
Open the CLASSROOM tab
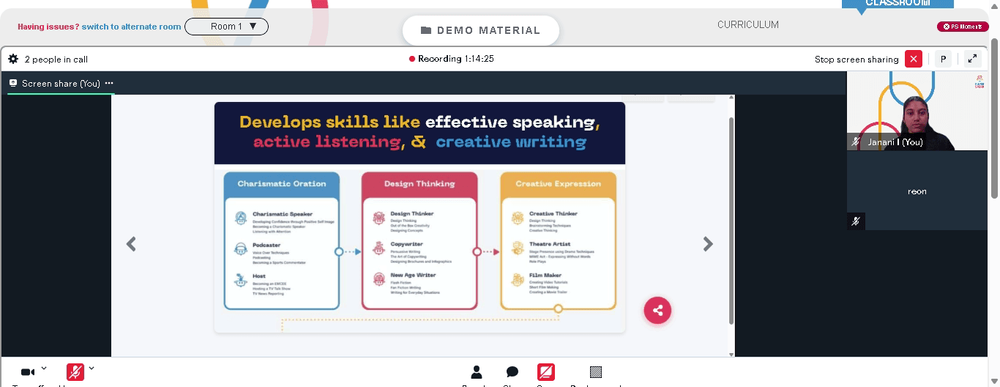[897, 4]
